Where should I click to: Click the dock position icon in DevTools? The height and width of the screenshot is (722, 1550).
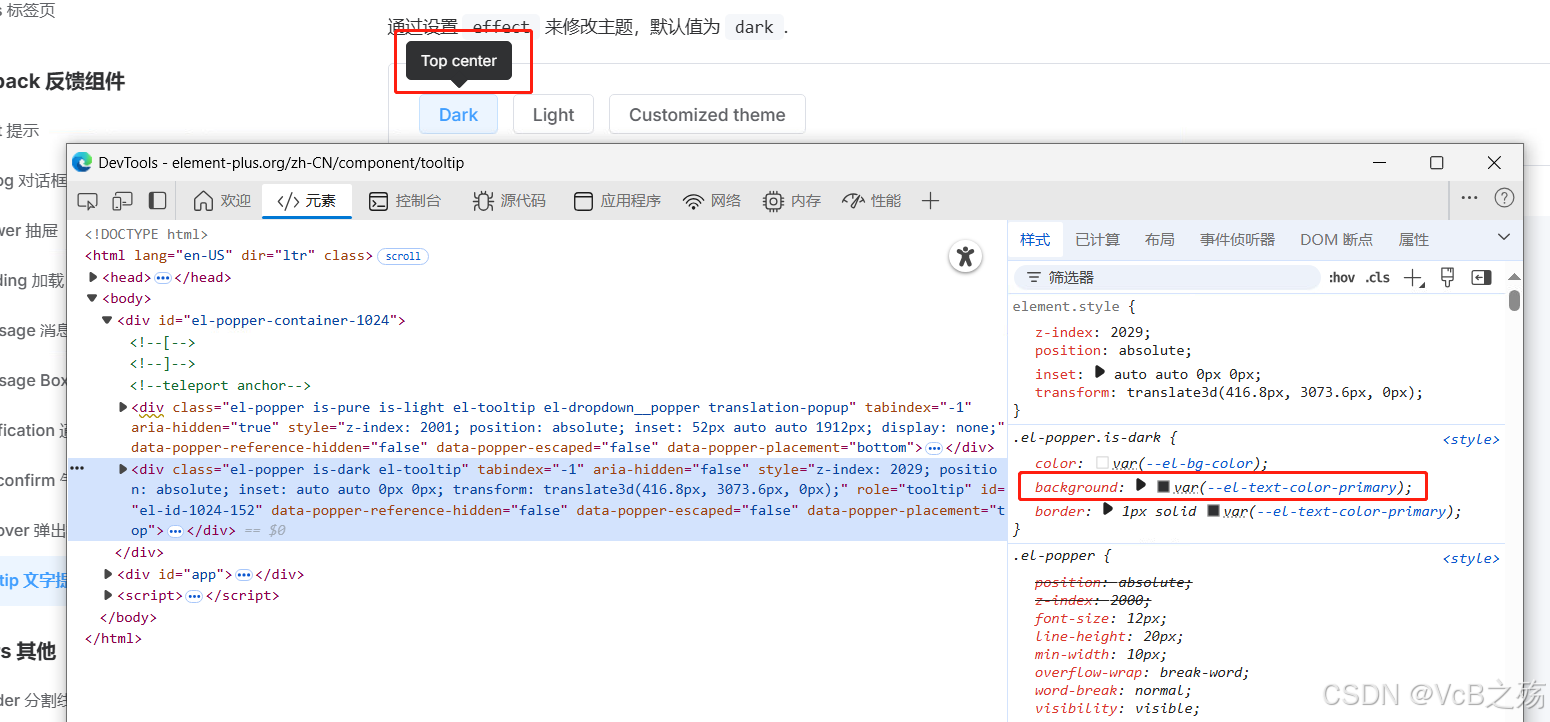coord(156,201)
